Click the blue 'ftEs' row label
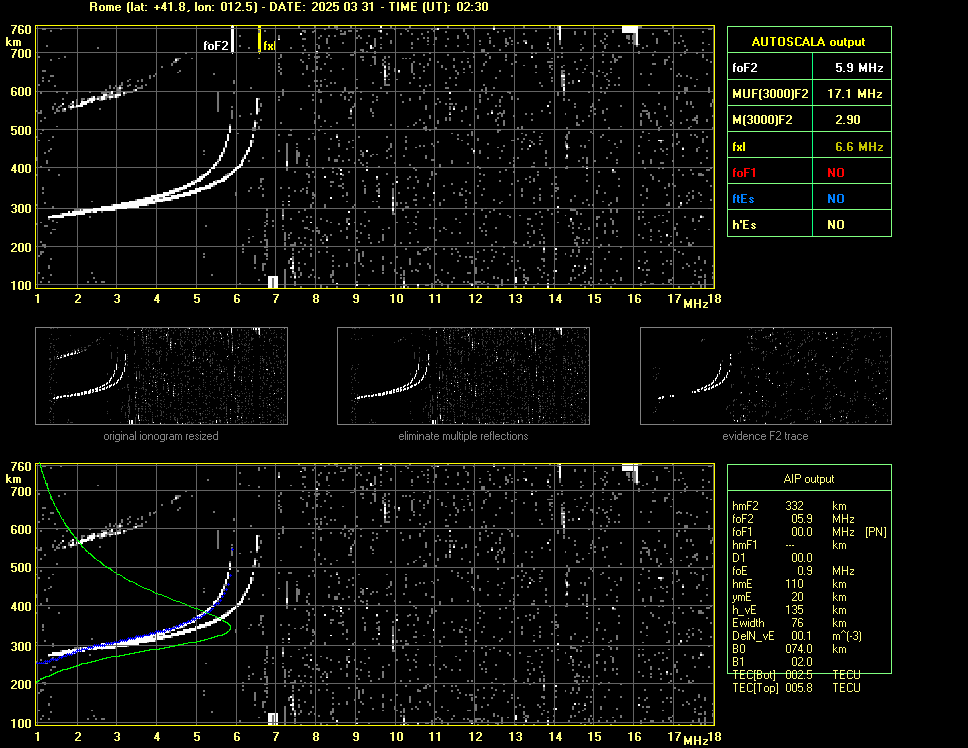Viewport: 968px width, 748px height. tap(743, 199)
